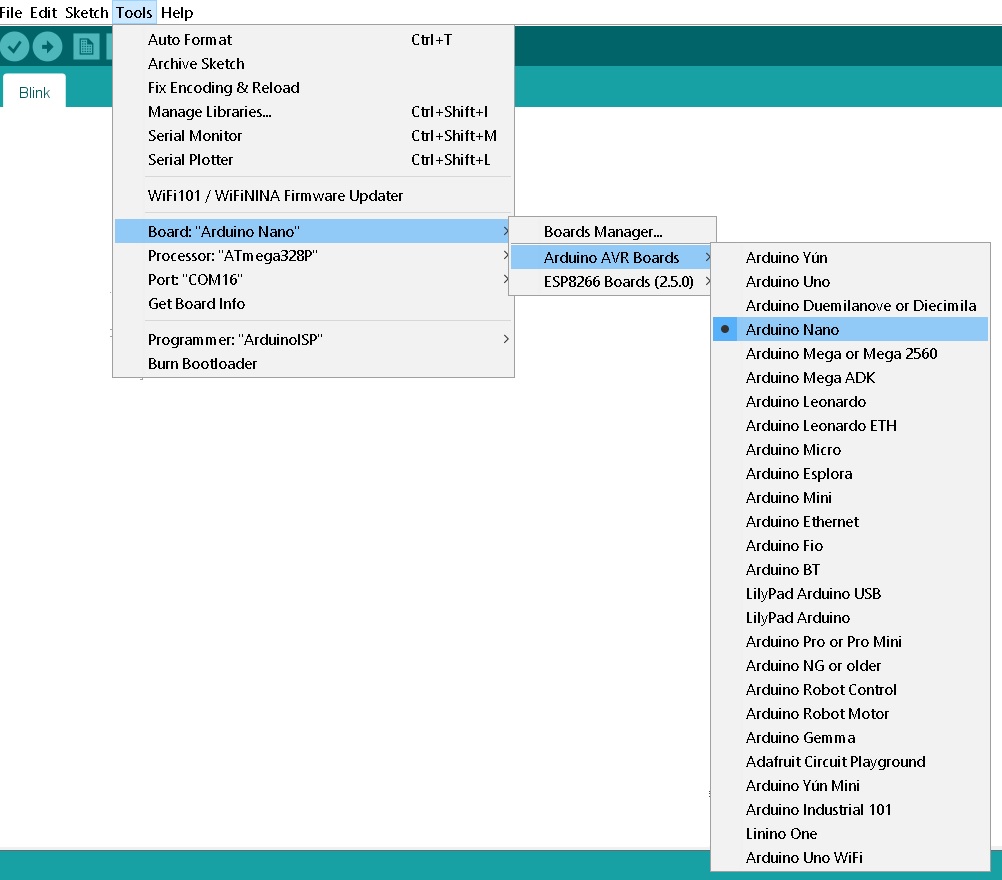Viewport: 1002px width, 880px height.
Task: Open the Sketch menu
Action: tap(86, 13)
